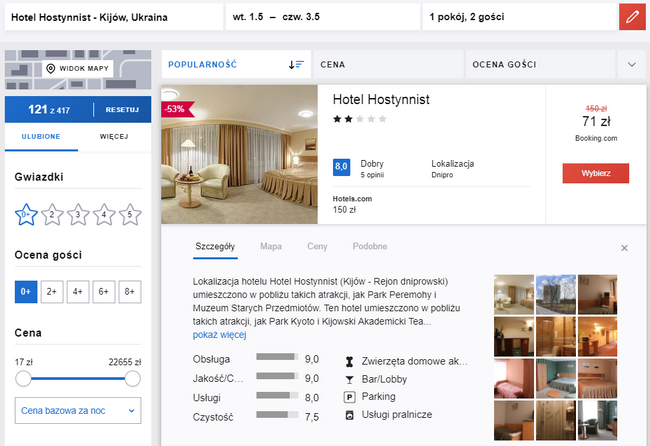Click the pokaż więcej link
650x446 pixels.
[x=219, y=335]
